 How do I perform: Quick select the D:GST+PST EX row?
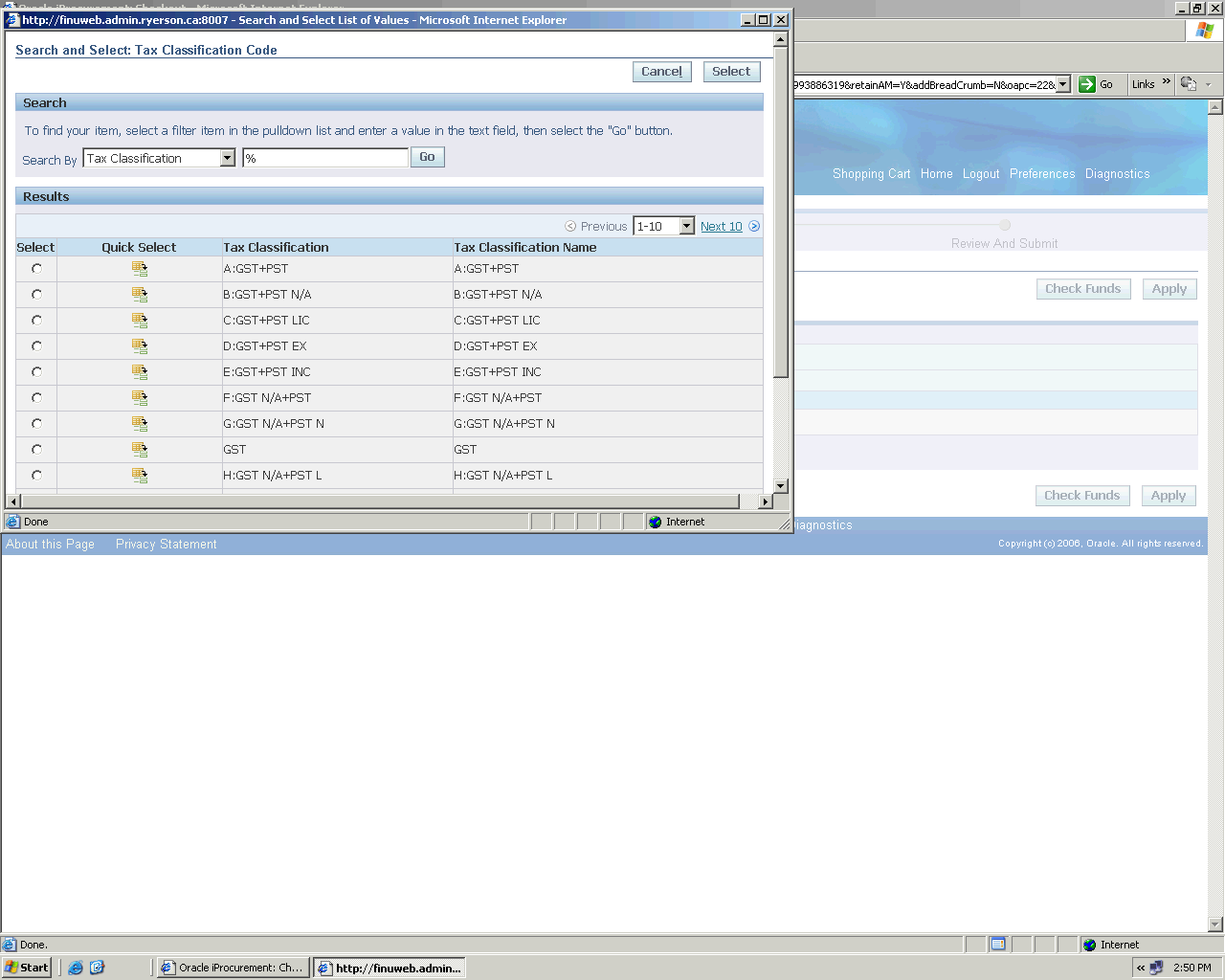pos(140,346)
